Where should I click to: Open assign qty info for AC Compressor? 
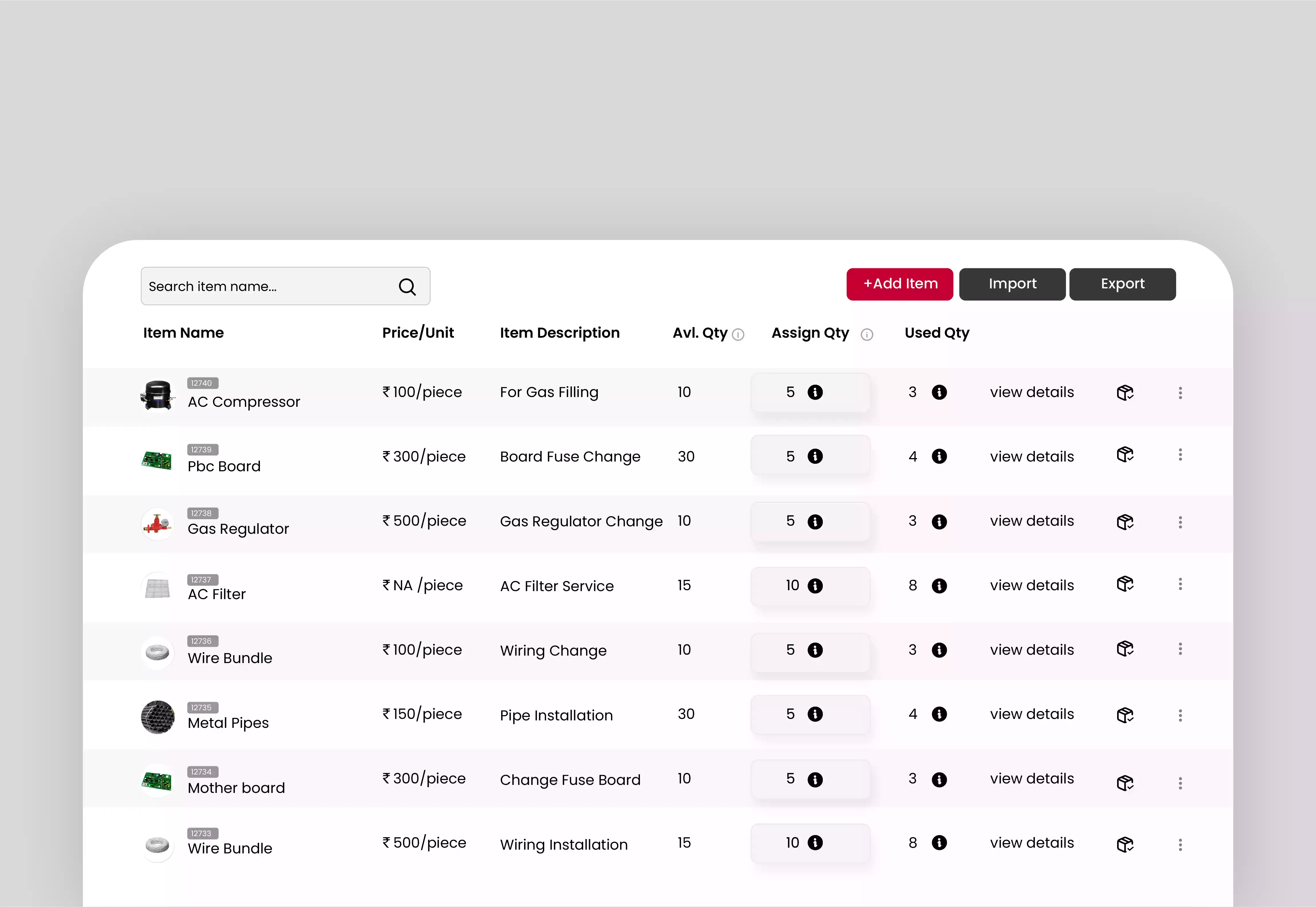click(815, 392)
